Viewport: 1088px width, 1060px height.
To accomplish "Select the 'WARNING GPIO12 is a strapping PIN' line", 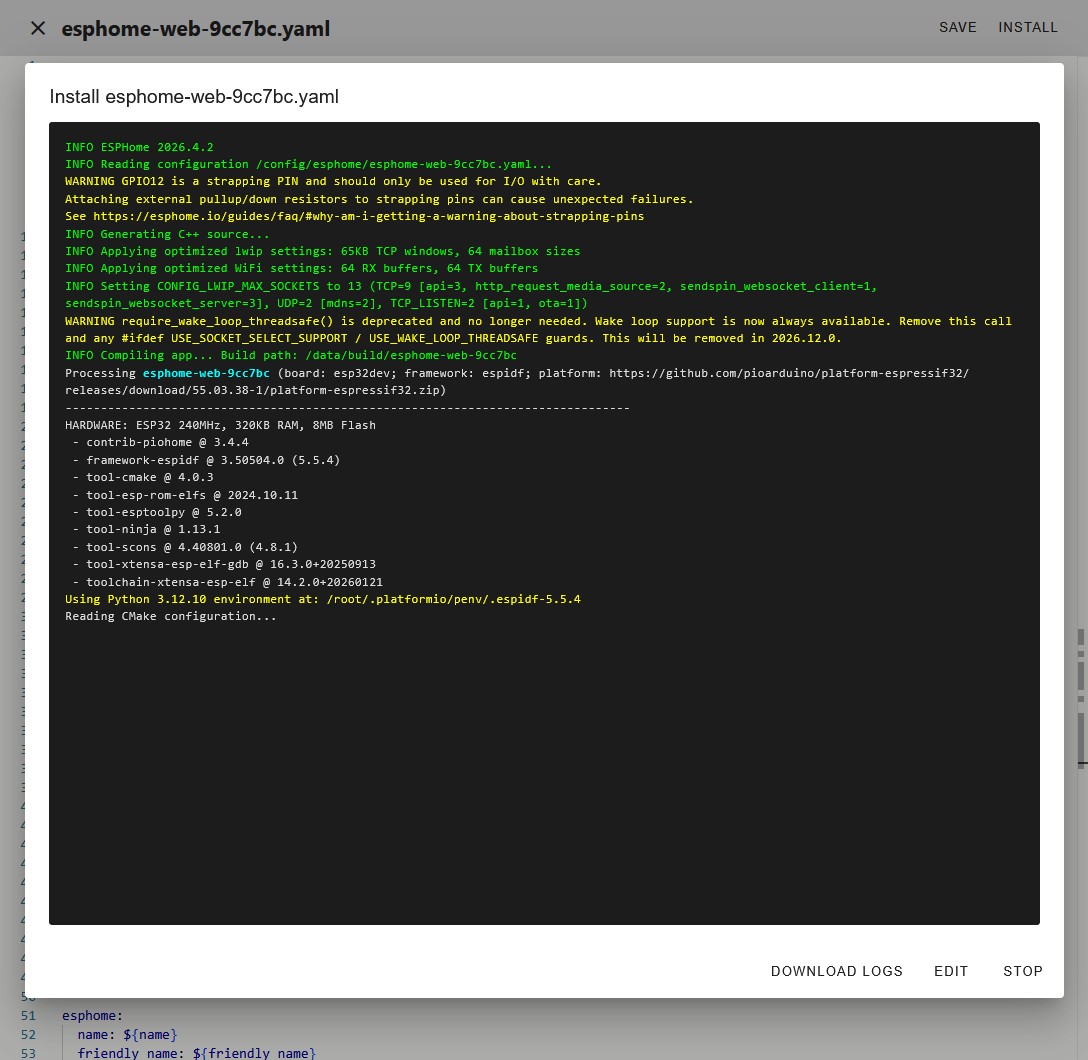I will coord(333,181).
